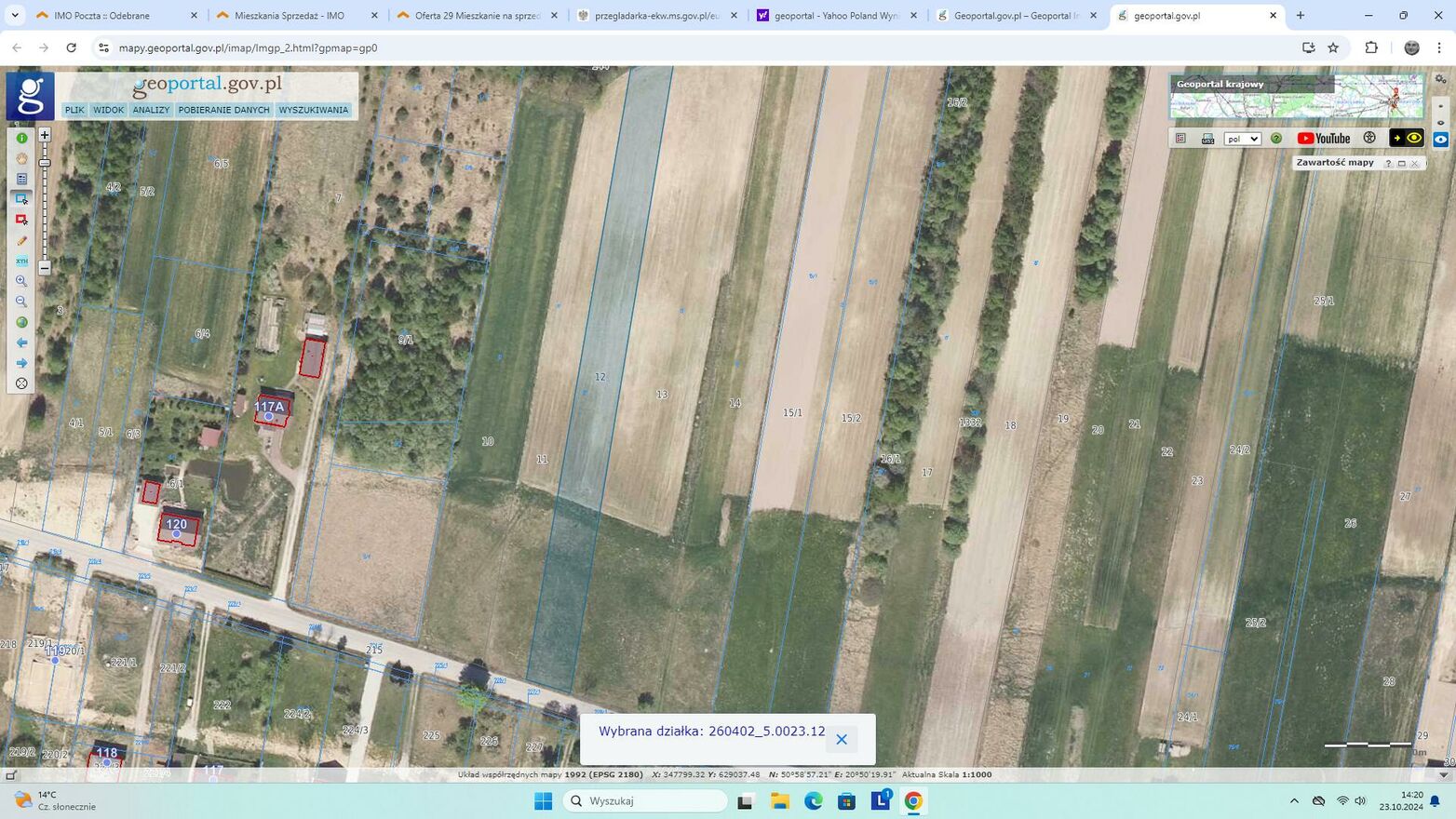Select the zoom-out magnifier tool
Screen dimensions: 1456x819
21,302
